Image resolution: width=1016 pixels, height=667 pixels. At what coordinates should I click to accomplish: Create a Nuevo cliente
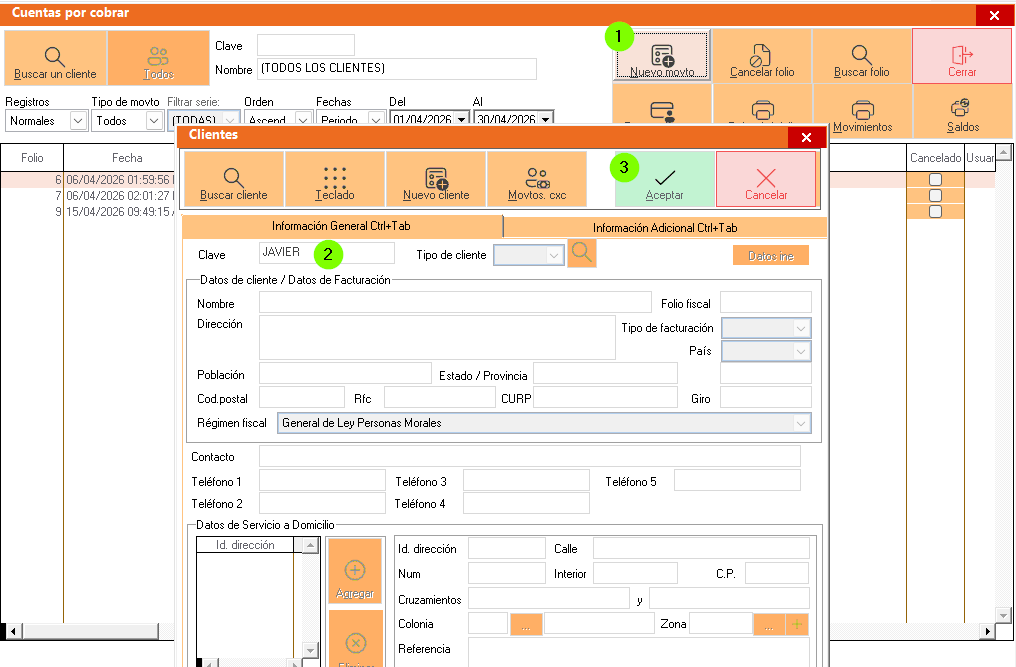436,179
